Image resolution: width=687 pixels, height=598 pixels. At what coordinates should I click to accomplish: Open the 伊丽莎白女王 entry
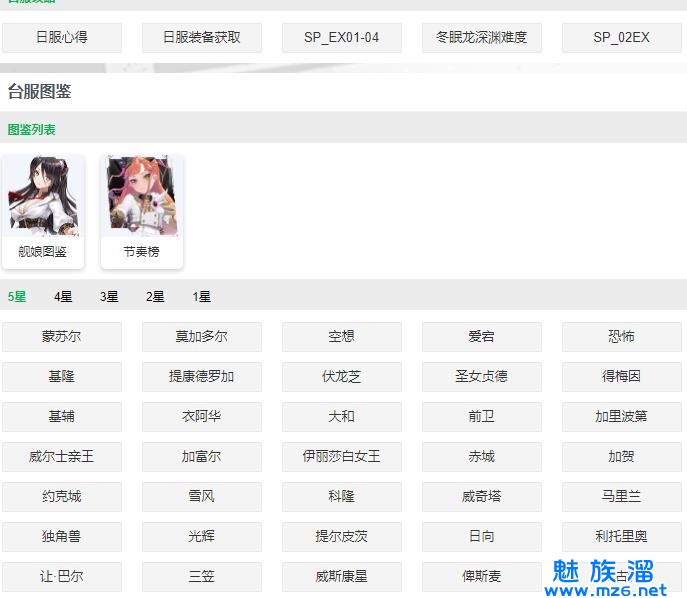pos(342,457)
